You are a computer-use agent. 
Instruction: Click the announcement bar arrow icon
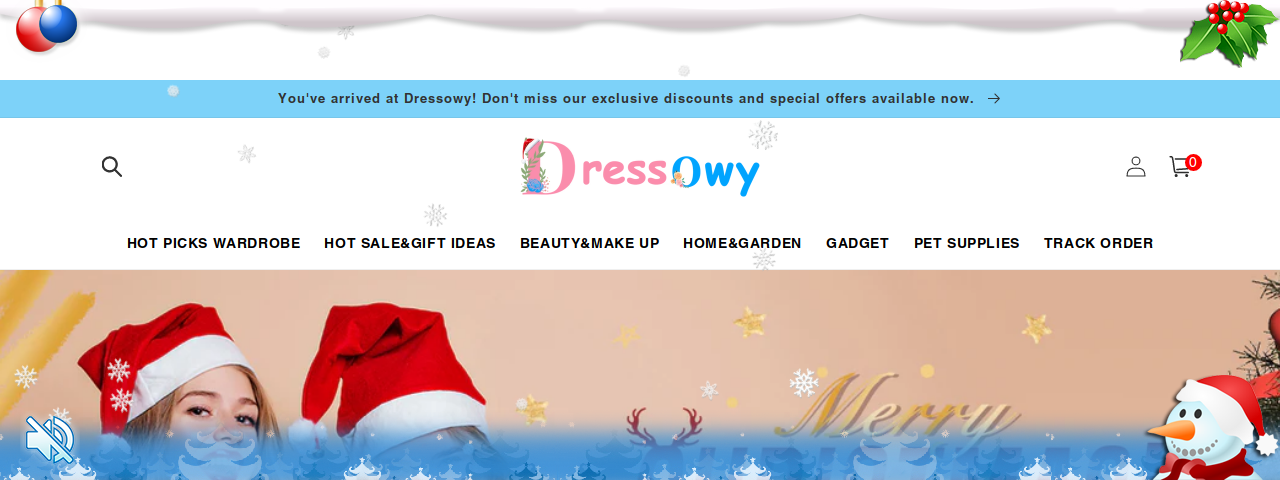pos(994,99)
